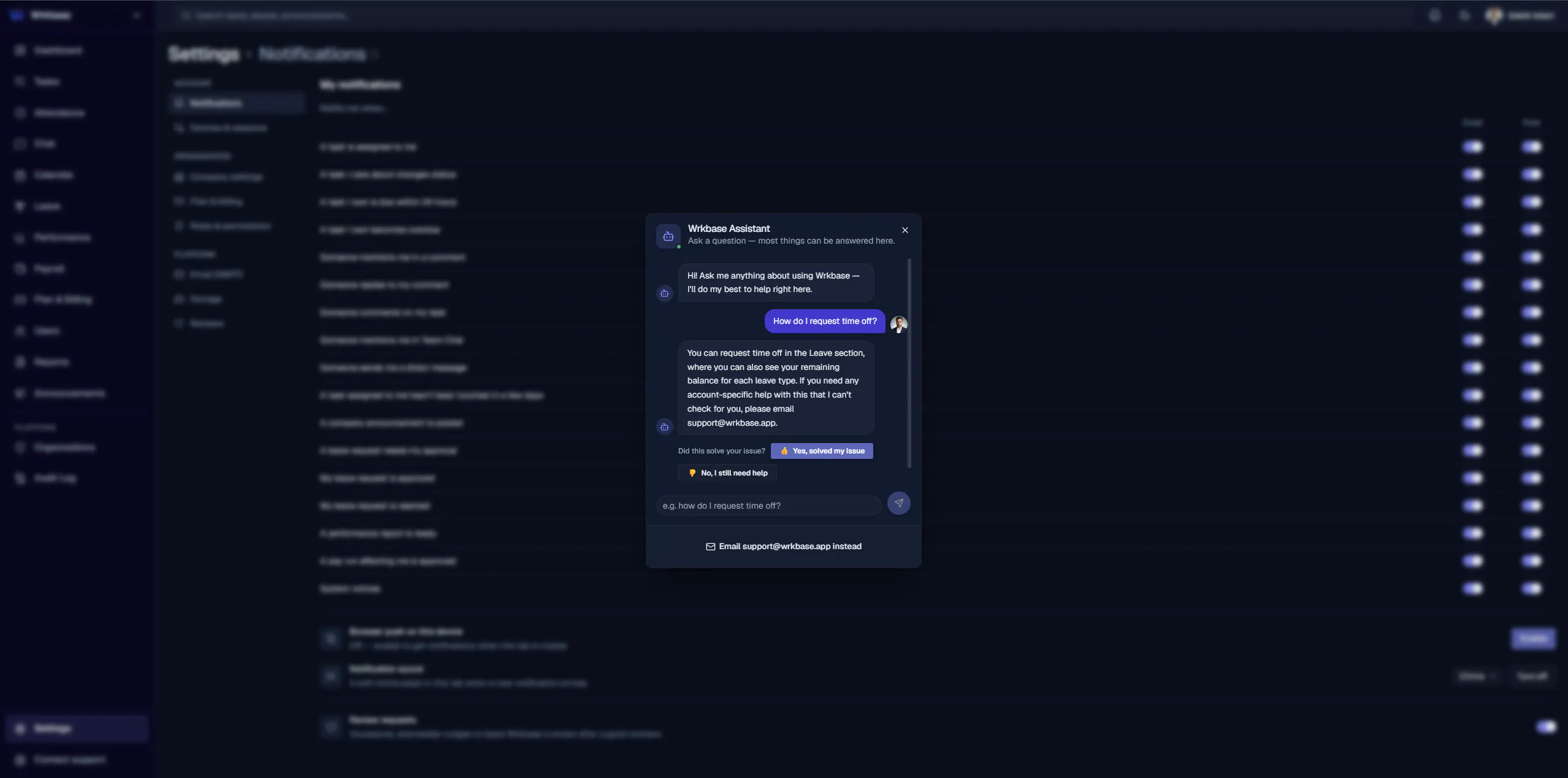Image resolution: width=1568 pixels, height=778 pixels.
Task: Select the 'How do I request time off?' bubble
Action: point(825,321)
